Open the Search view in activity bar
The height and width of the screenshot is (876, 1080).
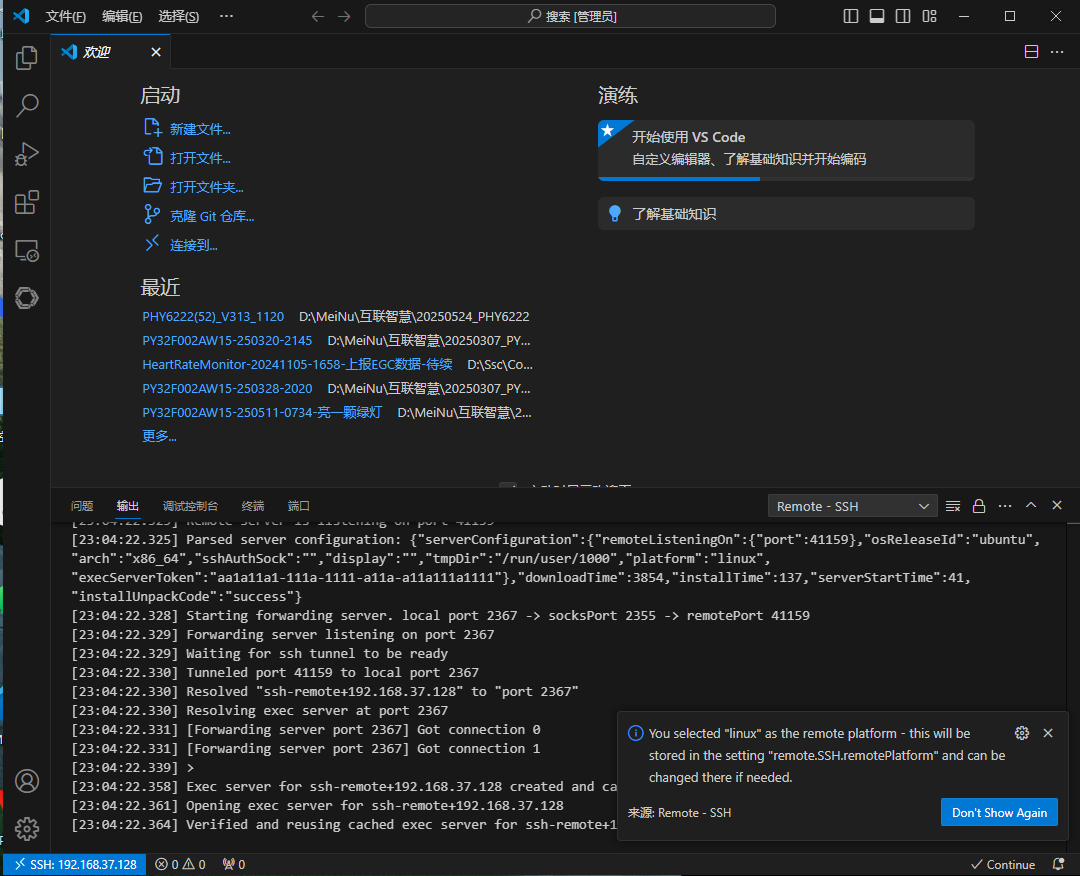click(x=26, y=105)
